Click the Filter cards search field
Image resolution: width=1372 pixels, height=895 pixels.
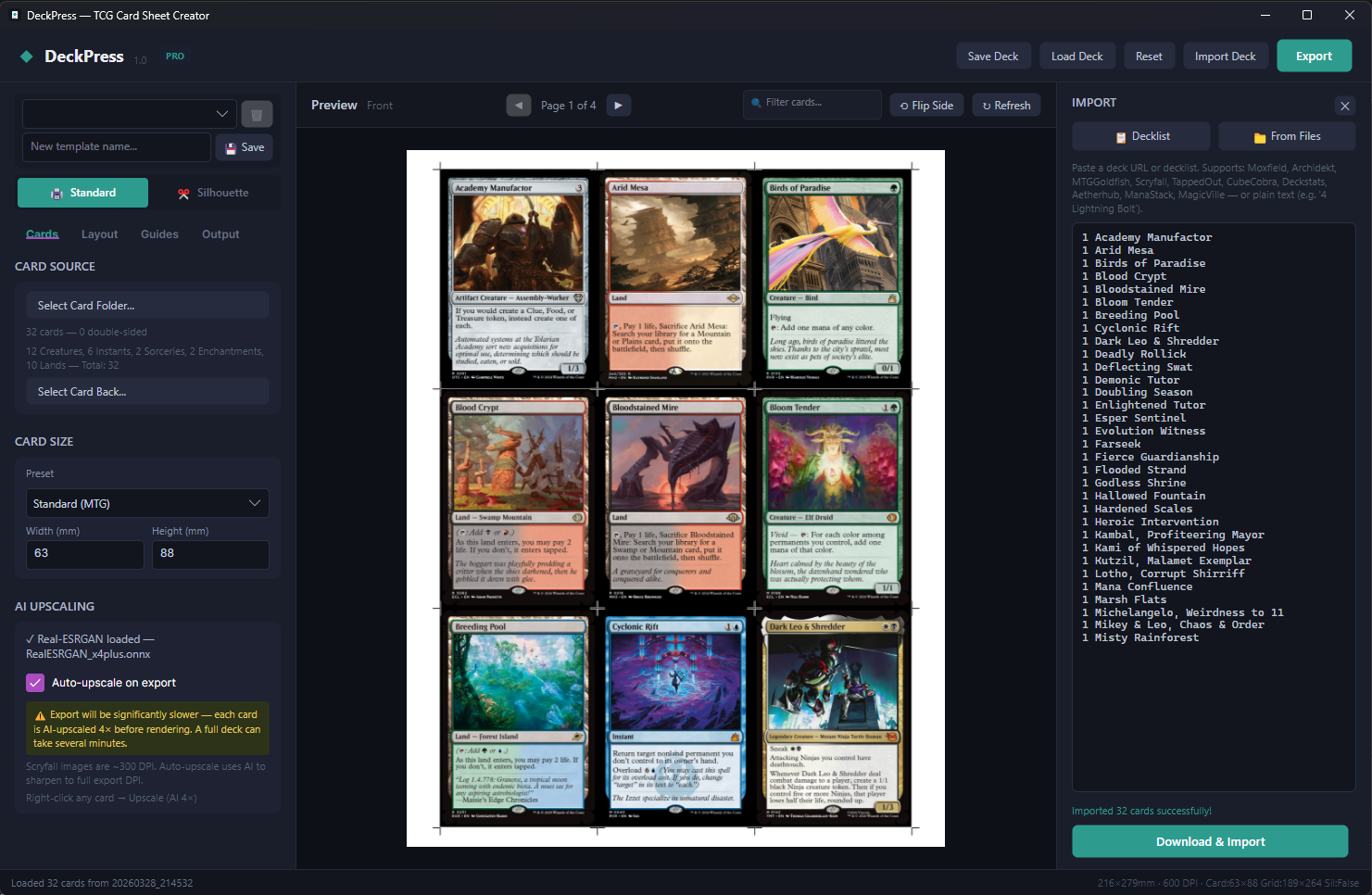(812, 105)
